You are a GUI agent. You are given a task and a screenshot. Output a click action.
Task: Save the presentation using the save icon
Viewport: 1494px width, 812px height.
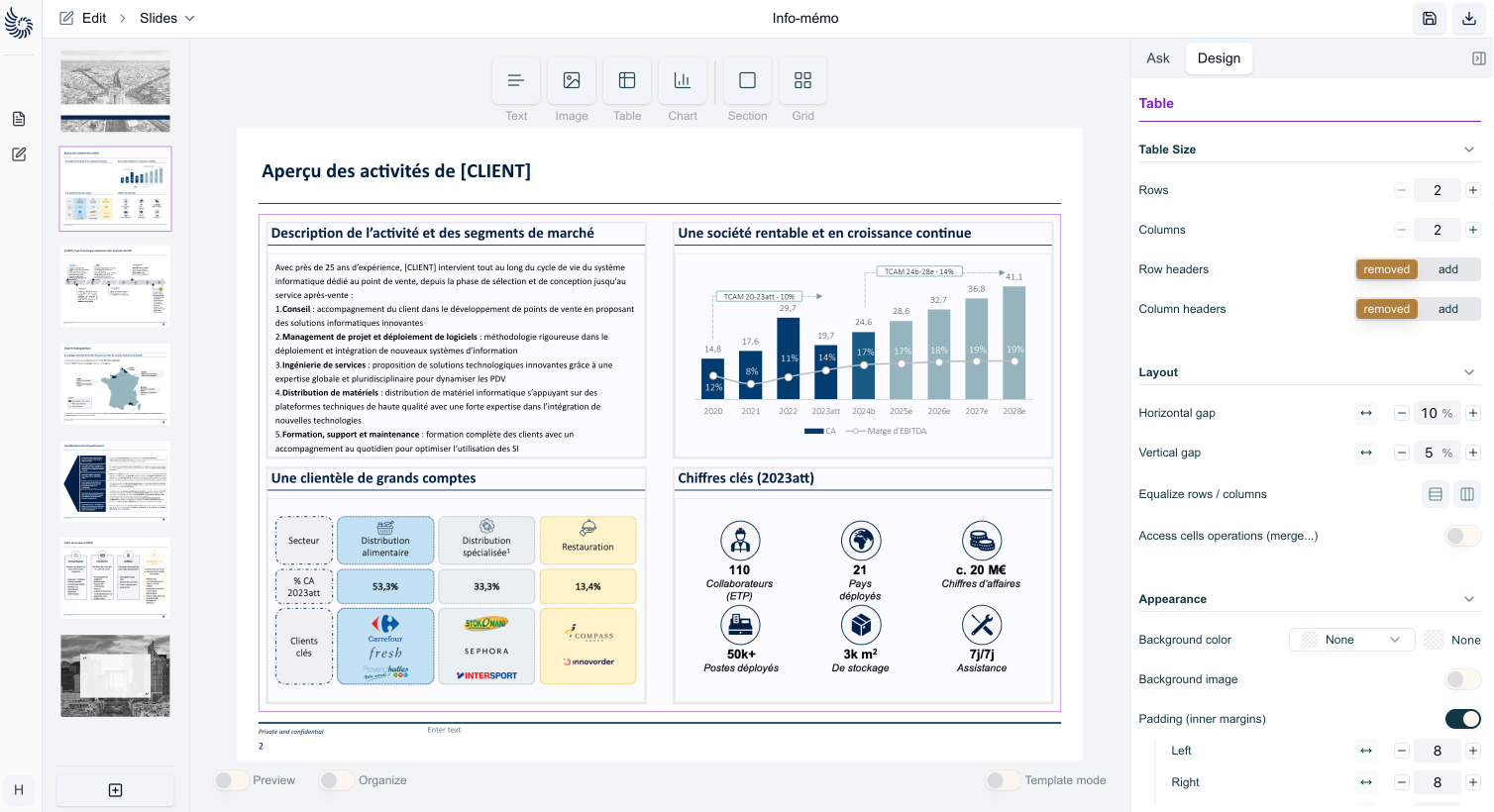[x=1429, y=19]
